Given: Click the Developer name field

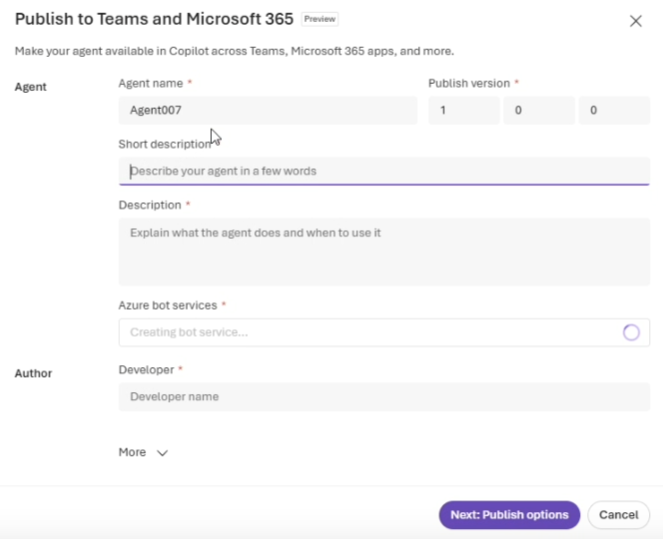Looking at the screenshot, I should 384,397.
